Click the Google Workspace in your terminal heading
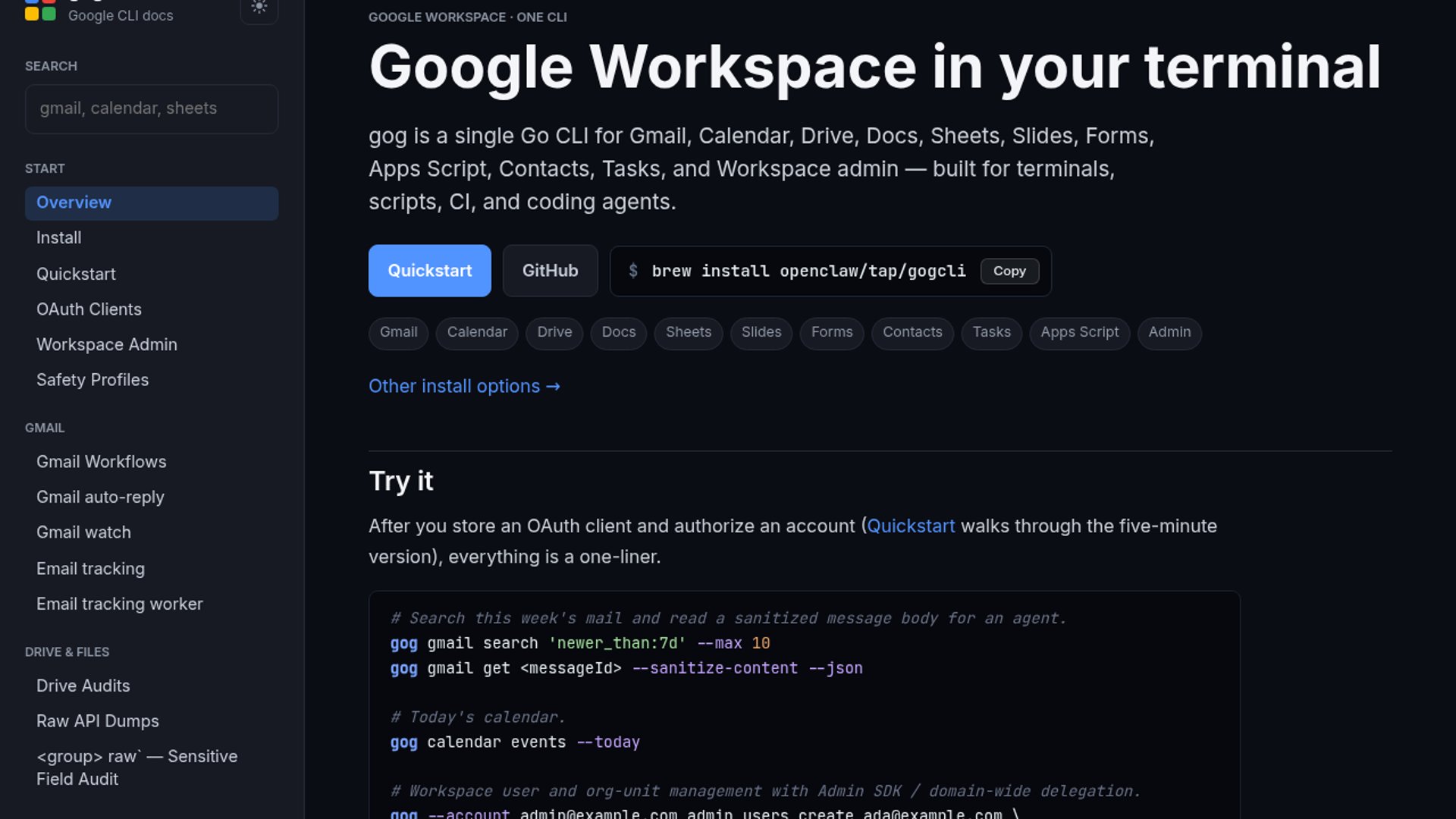 [874, 67]
